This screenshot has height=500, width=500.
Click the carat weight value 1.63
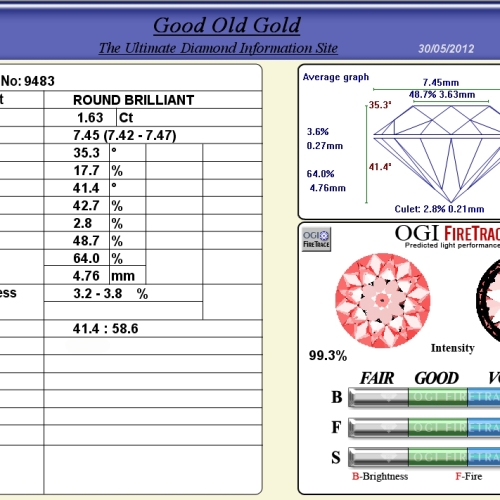[x=90, y=118]
